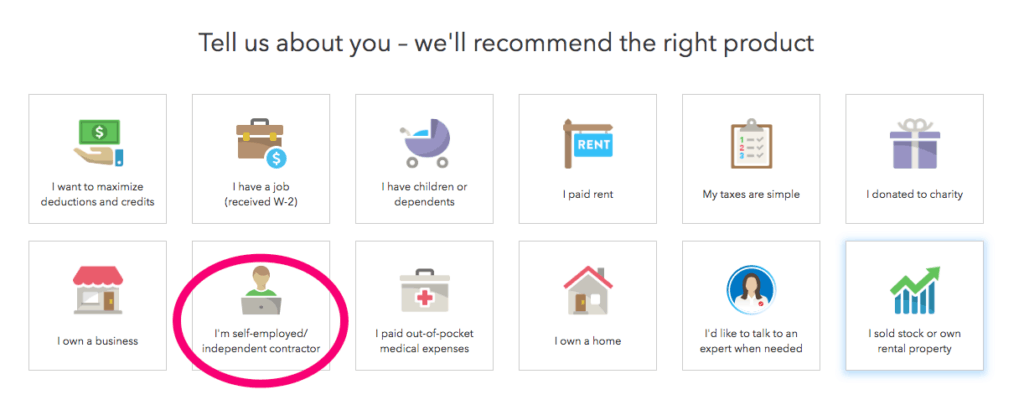Click the purple baby stroller icon
This screenshot has width=1024, height=400.
coord(424,142)
